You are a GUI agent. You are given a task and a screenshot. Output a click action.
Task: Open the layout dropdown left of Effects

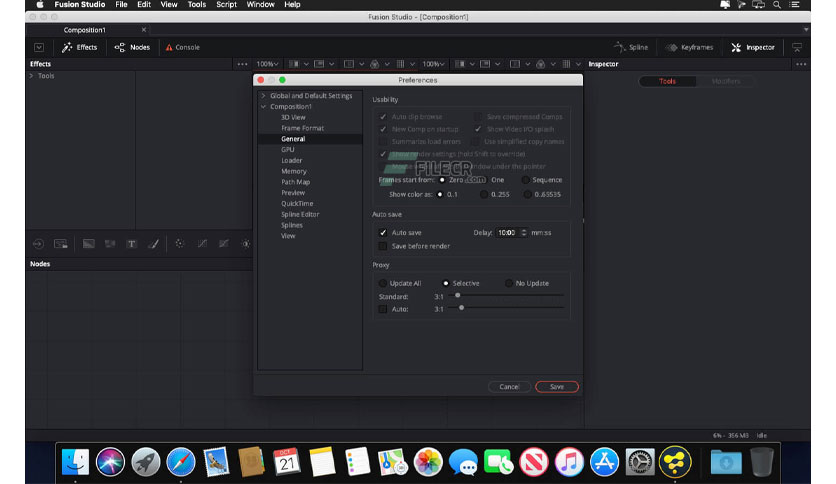39,47
